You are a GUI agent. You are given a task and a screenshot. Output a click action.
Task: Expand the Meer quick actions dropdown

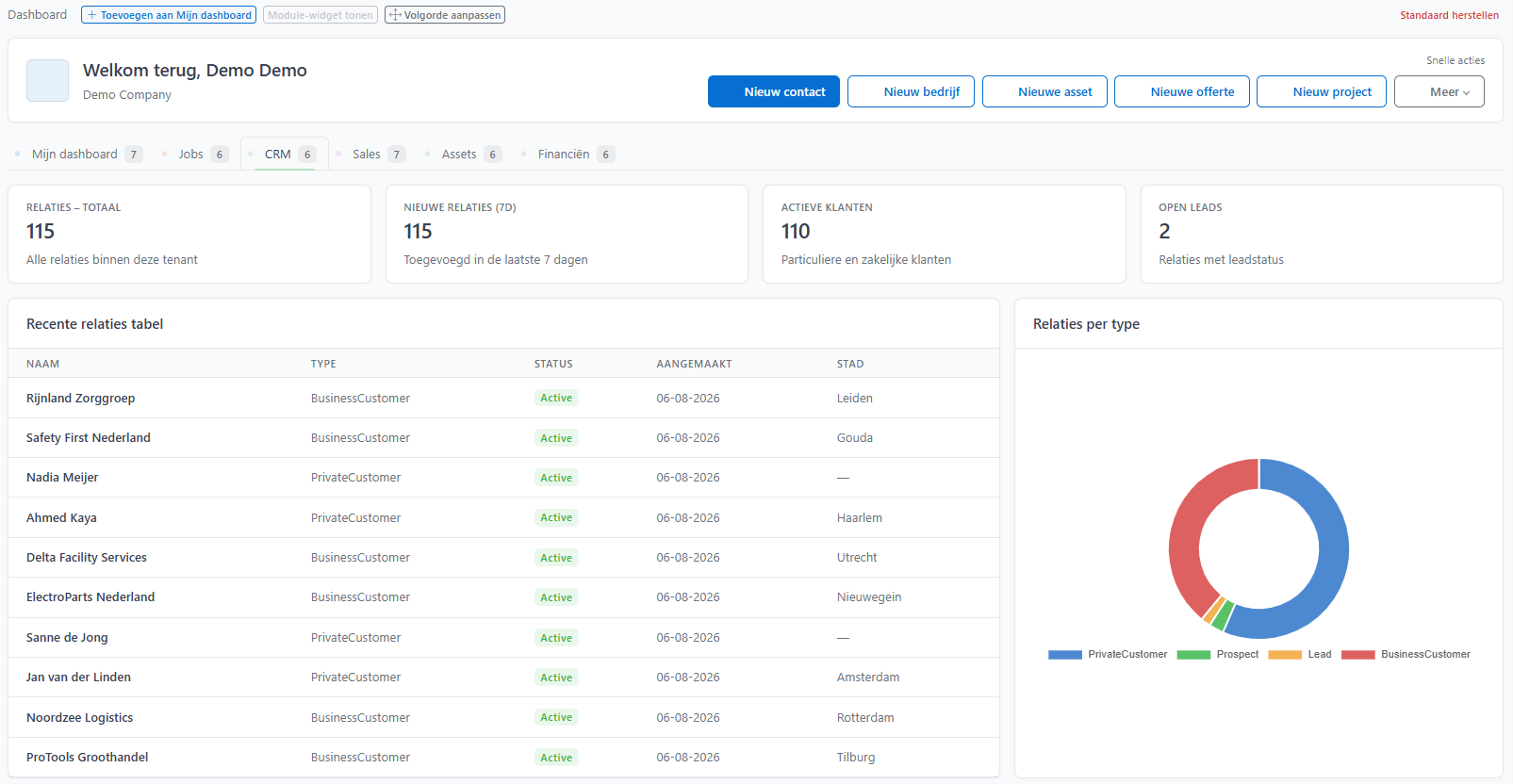(1439, 91)
